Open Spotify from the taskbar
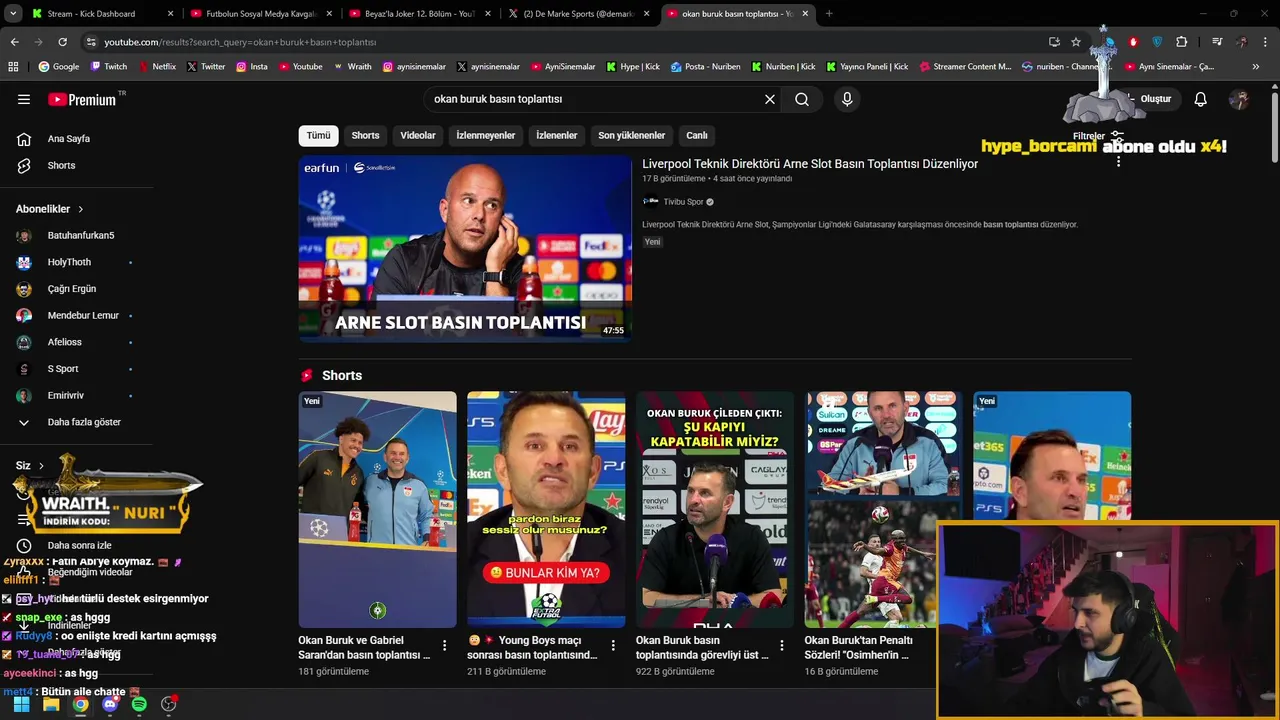 pyautogui.click(x=139, y=704)
